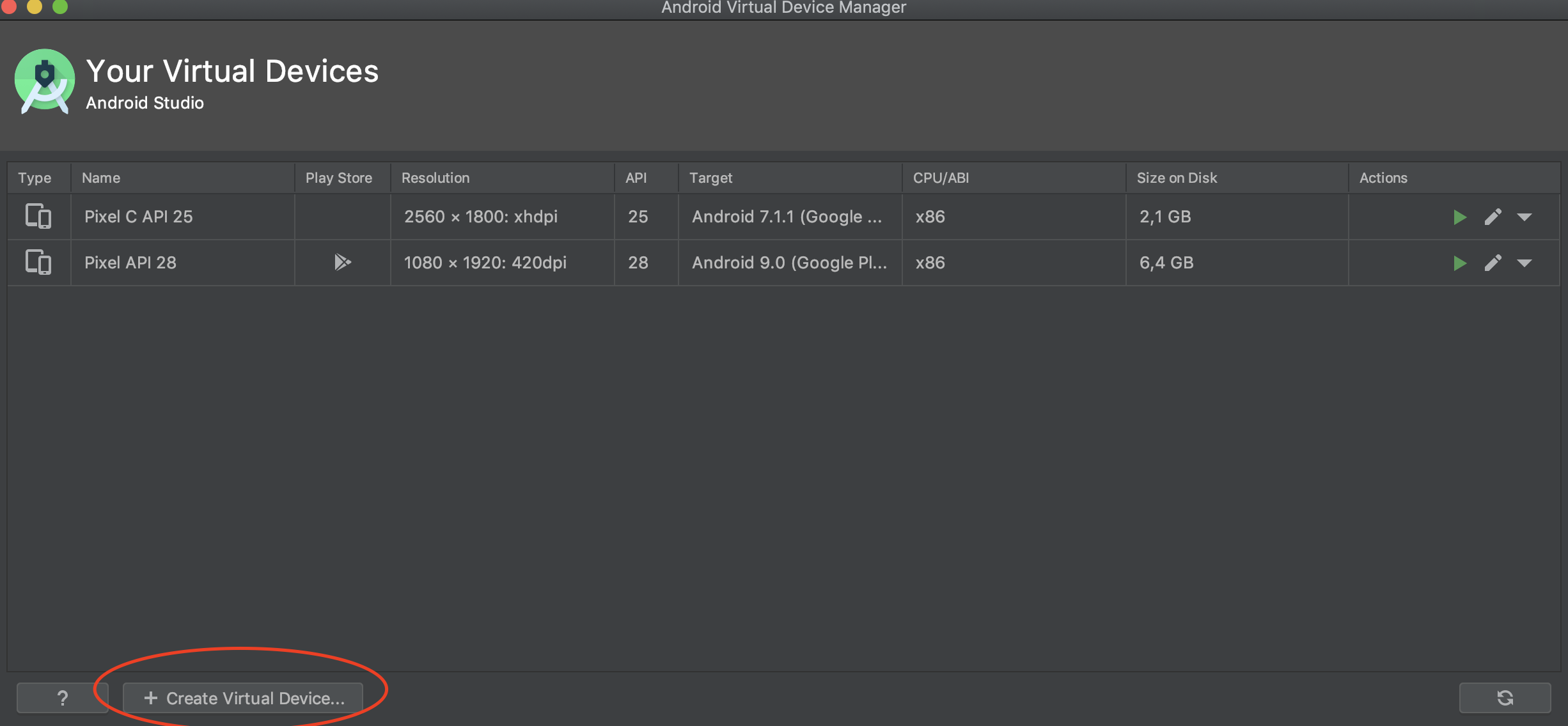Click the Target column header
The width and height of the screenshot is (1568, 726).
tap(710, 178)
